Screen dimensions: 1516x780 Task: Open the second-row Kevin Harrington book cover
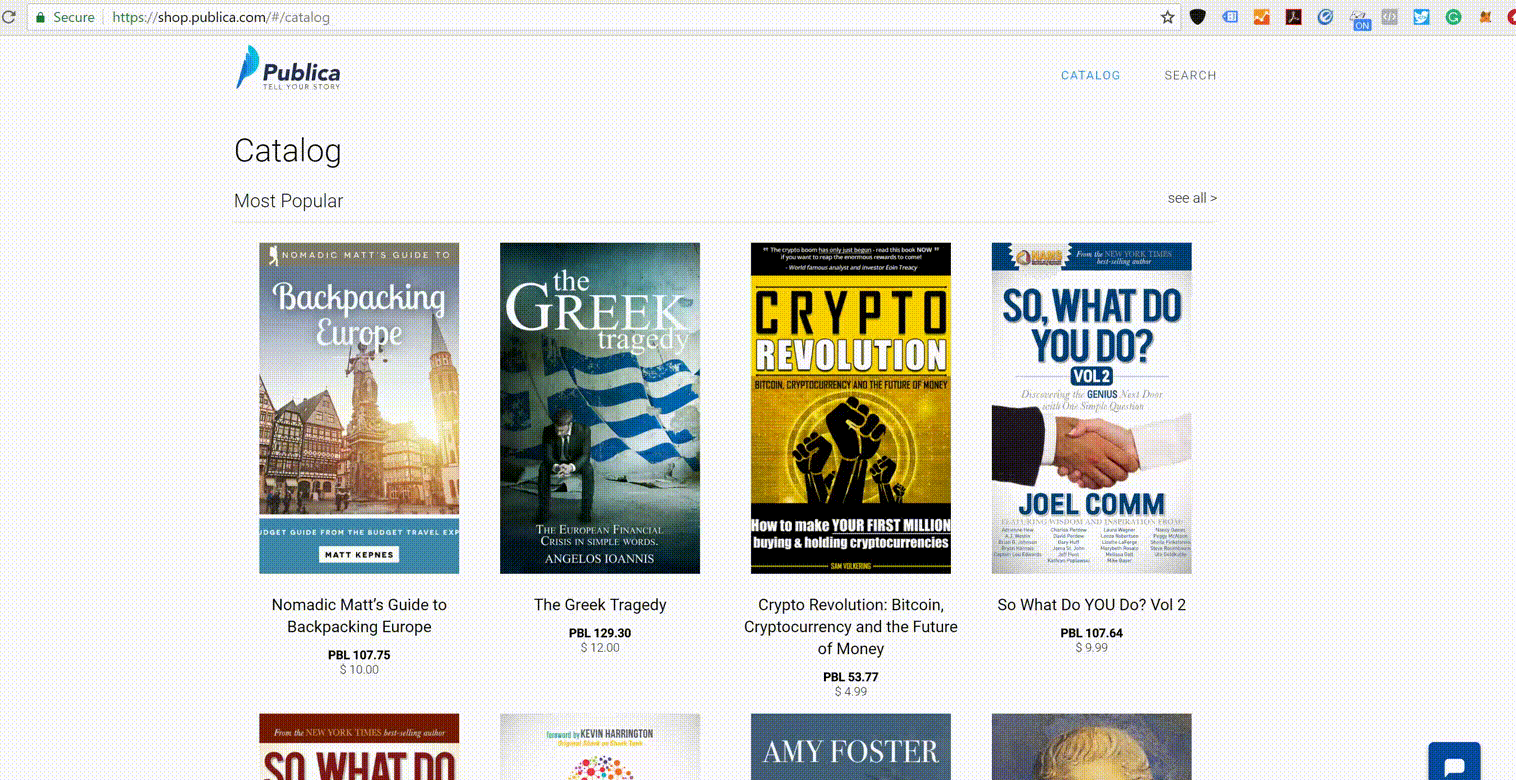(x=600, y=746)
